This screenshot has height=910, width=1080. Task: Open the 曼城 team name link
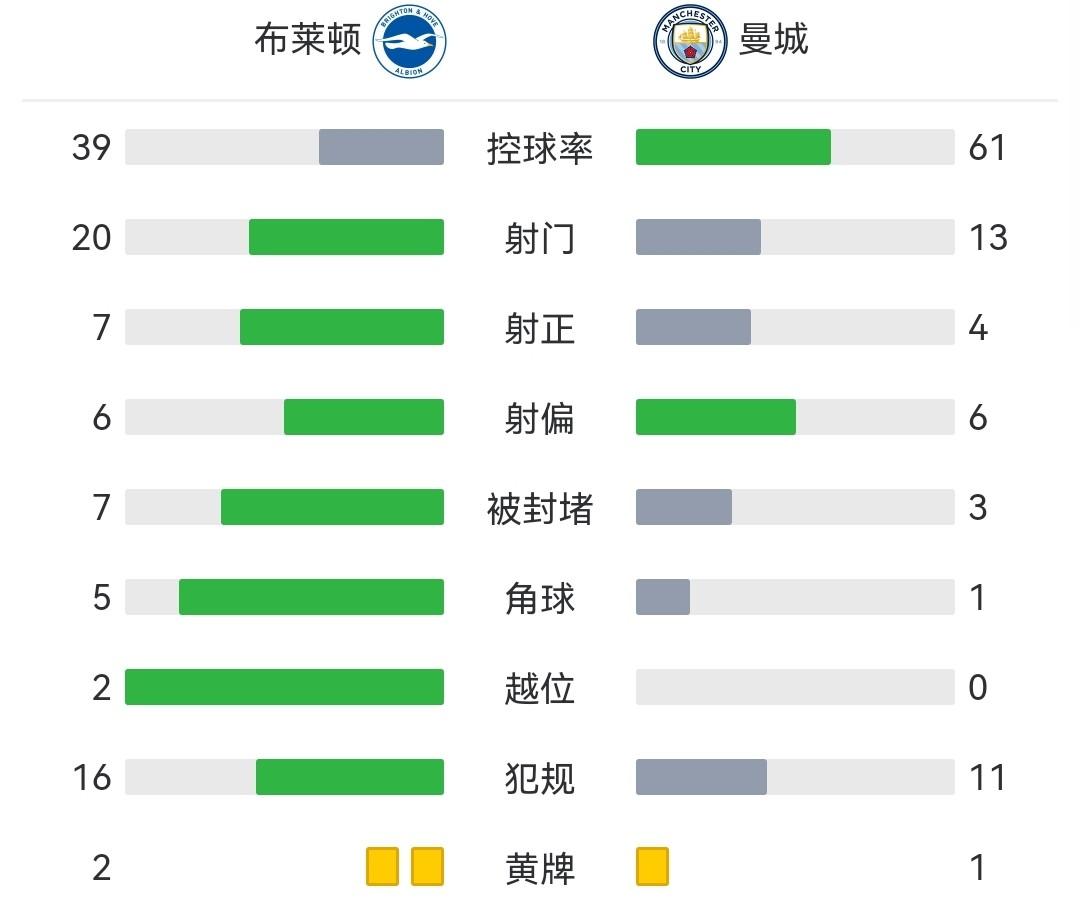773,40
